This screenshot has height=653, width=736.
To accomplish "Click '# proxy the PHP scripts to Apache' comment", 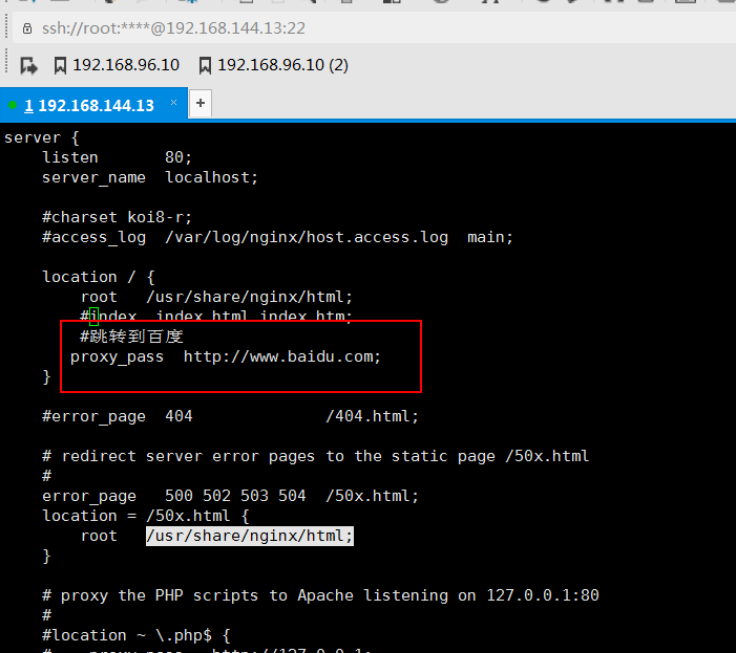I will pos(321,596).
